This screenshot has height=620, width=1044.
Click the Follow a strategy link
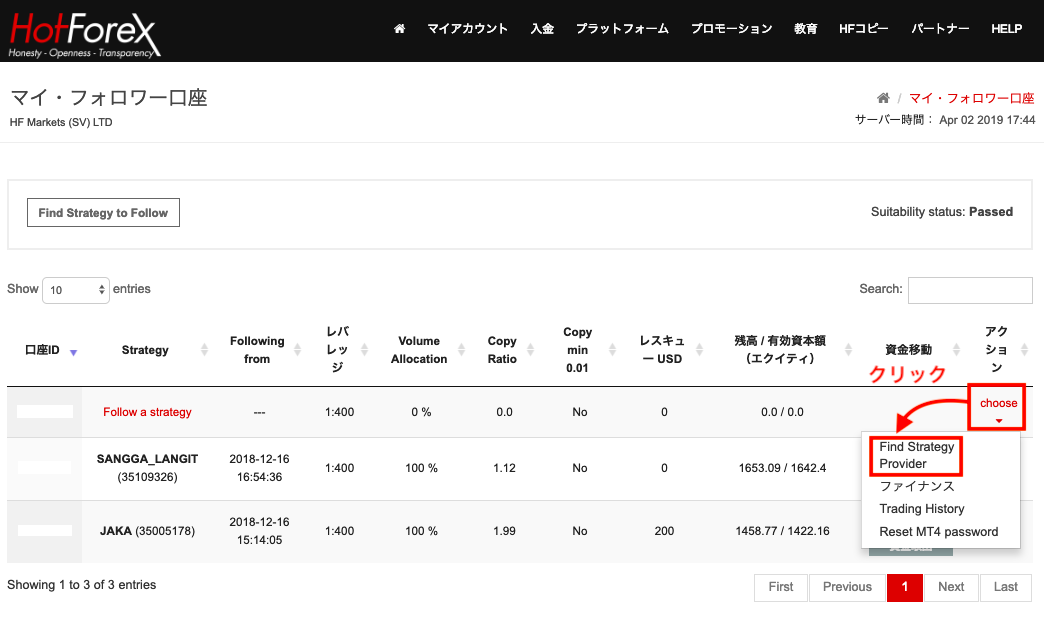coord(147,412)
